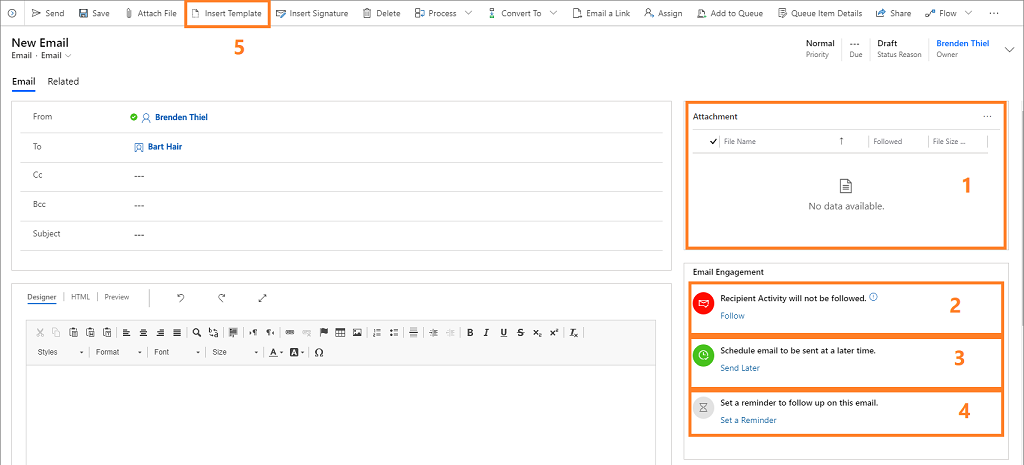The image size is (1024, 465).
Task: Toggle bold formatting
Action: click(470, 332)
